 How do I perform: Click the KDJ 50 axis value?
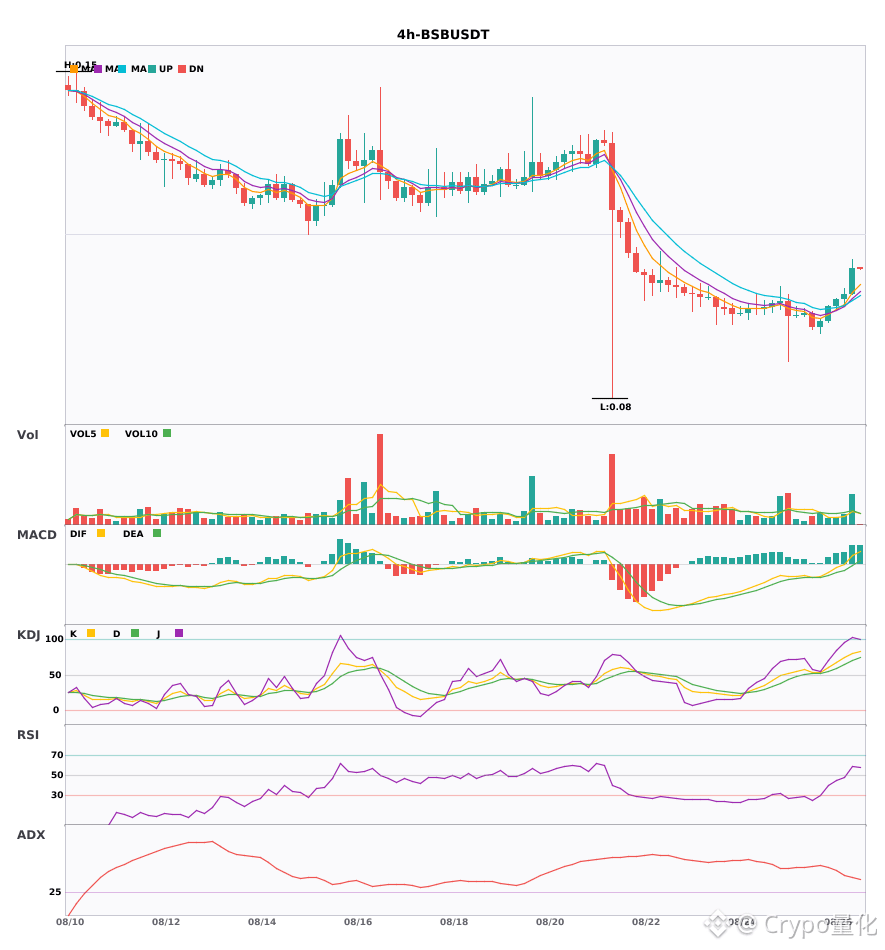56,675
